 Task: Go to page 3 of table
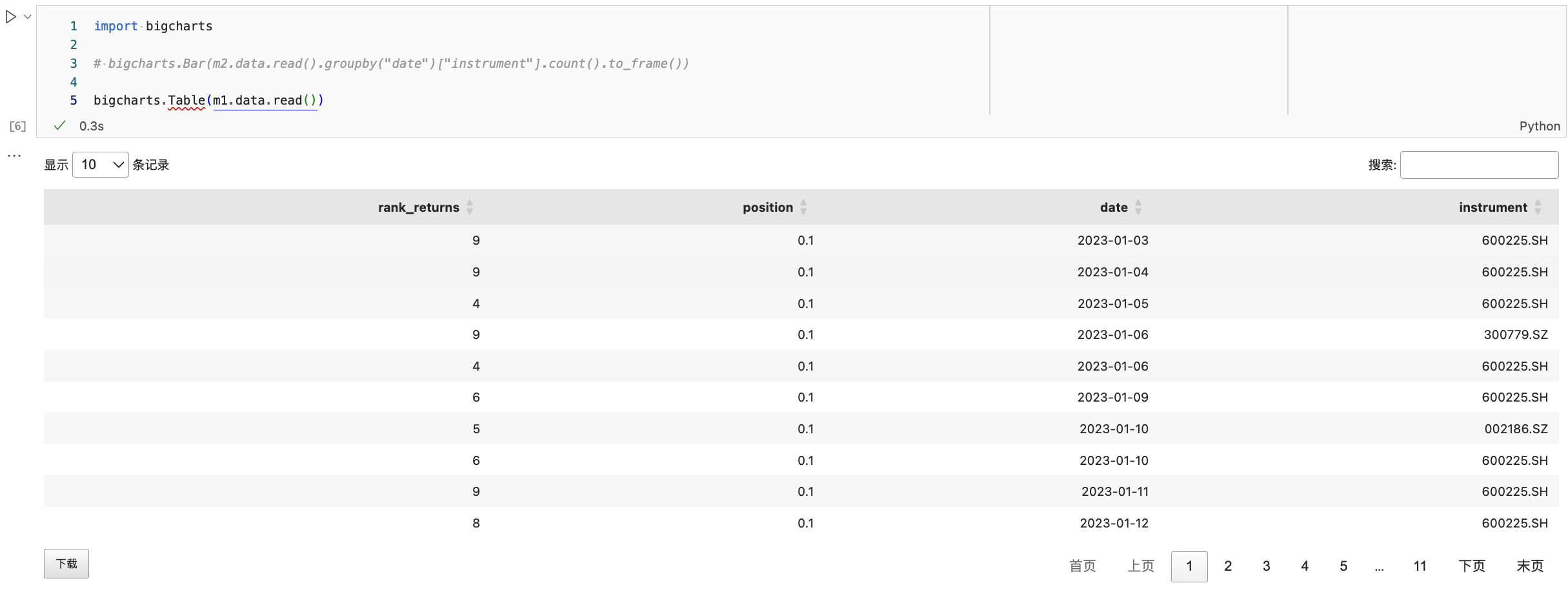[x=1267, y=566]
